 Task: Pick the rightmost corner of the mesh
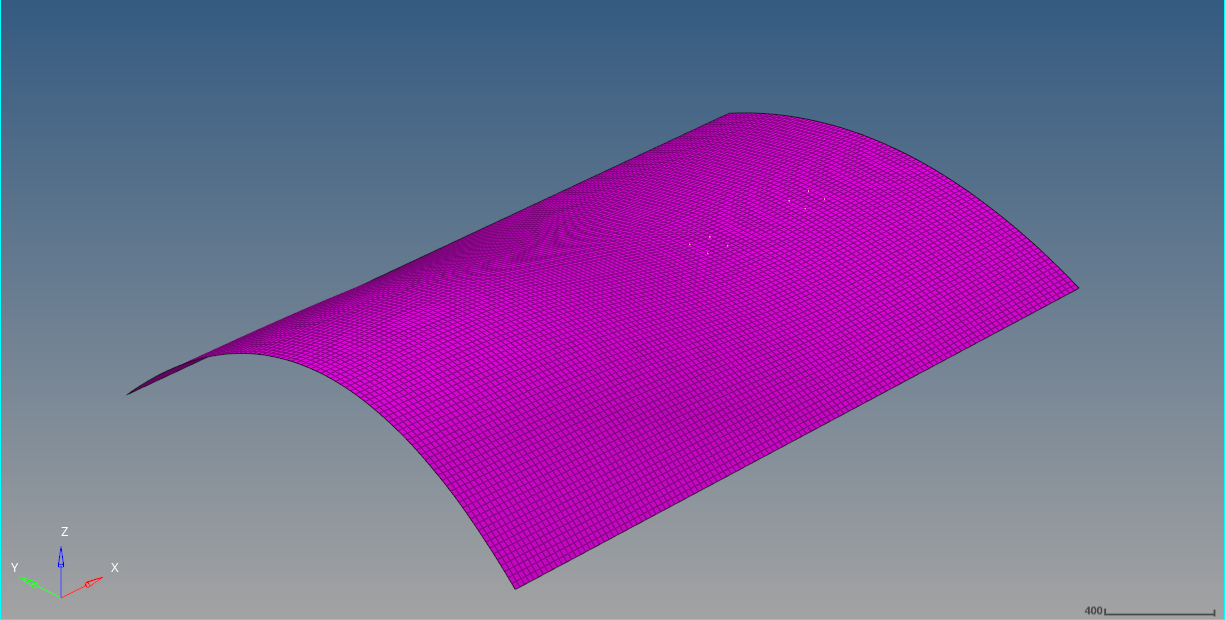point(1078,288)
